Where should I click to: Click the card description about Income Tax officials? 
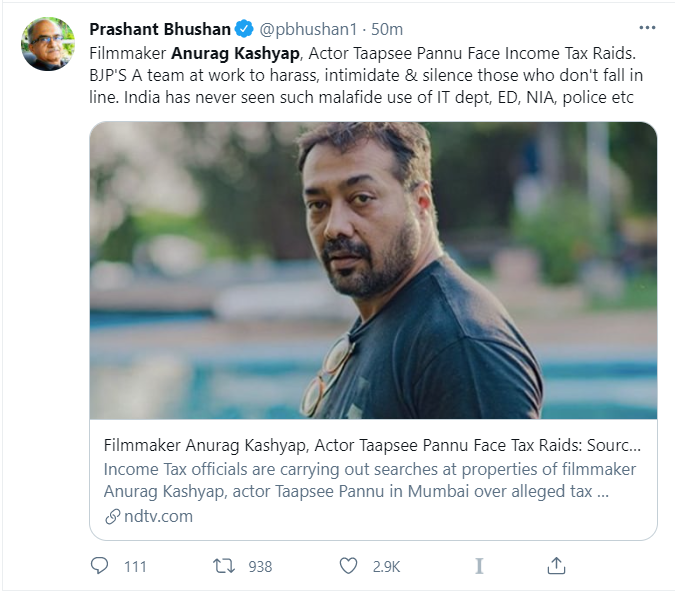(x=370, y=481)
